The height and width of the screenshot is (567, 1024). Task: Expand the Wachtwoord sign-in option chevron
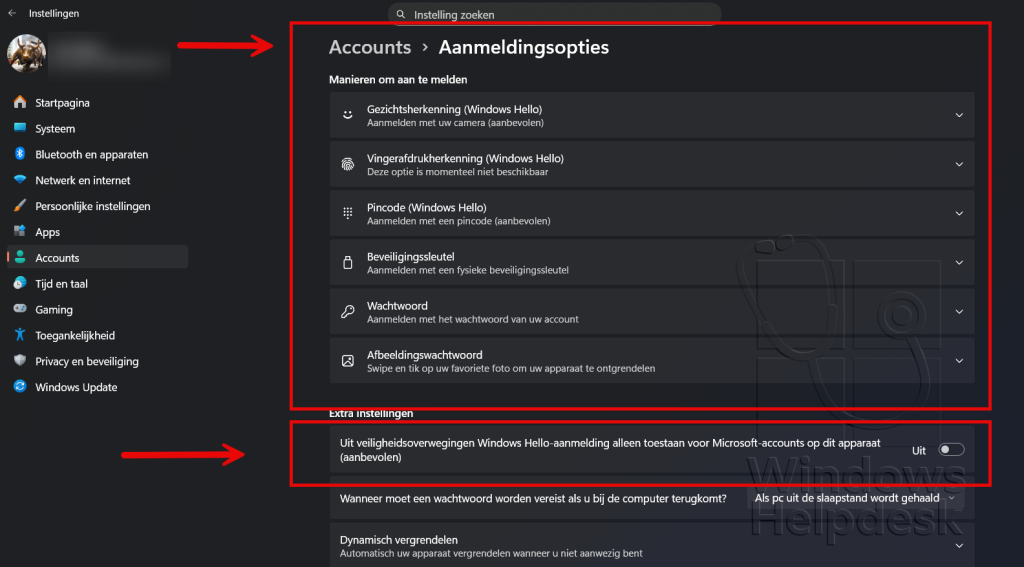tap(958, 312)
